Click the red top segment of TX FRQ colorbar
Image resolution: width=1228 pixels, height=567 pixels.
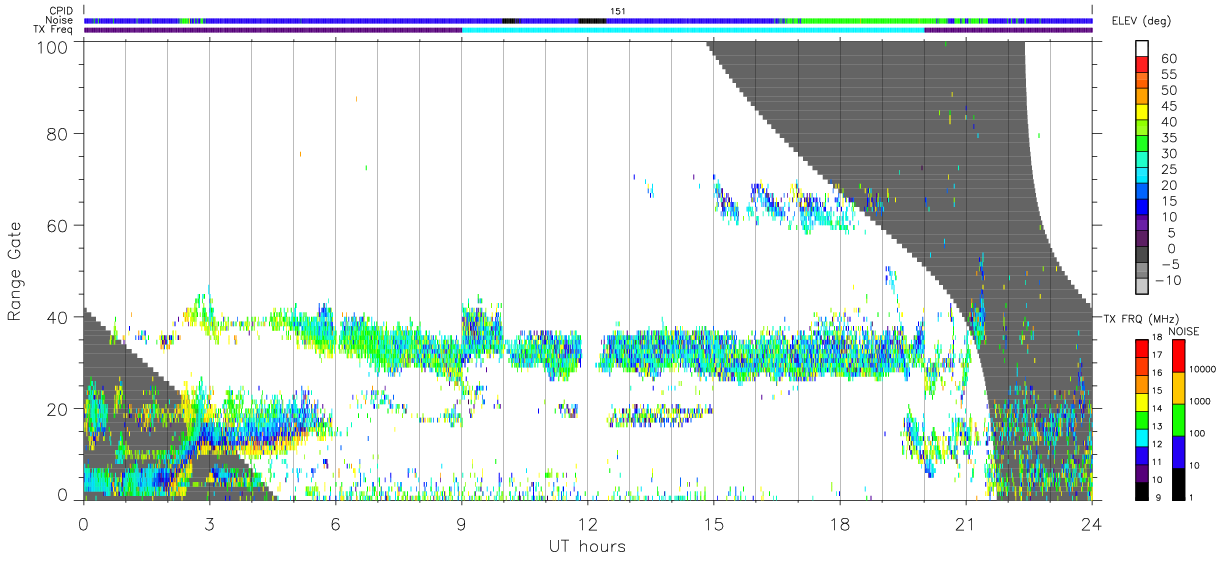tap(1143, 348)
